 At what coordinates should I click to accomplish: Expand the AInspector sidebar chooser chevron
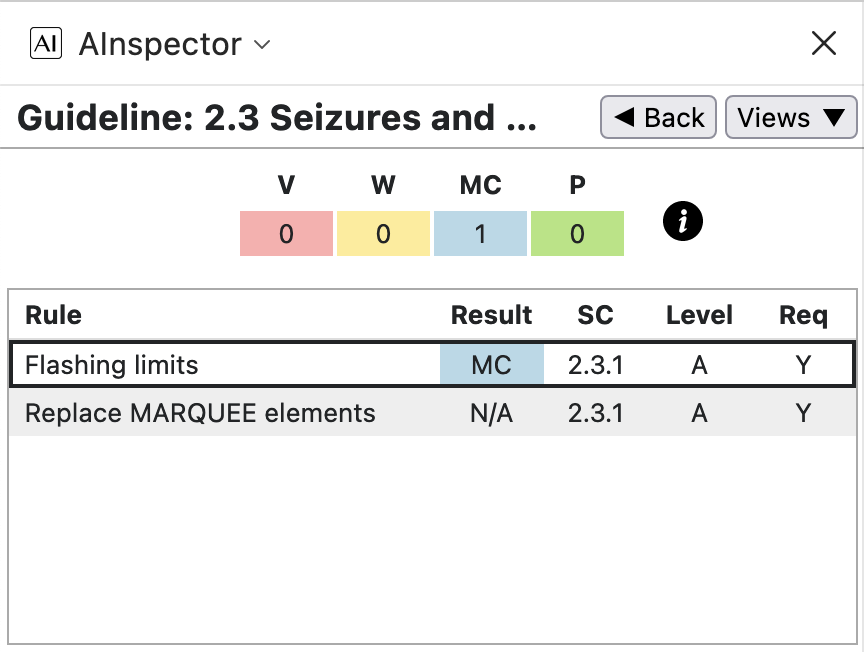262,45
